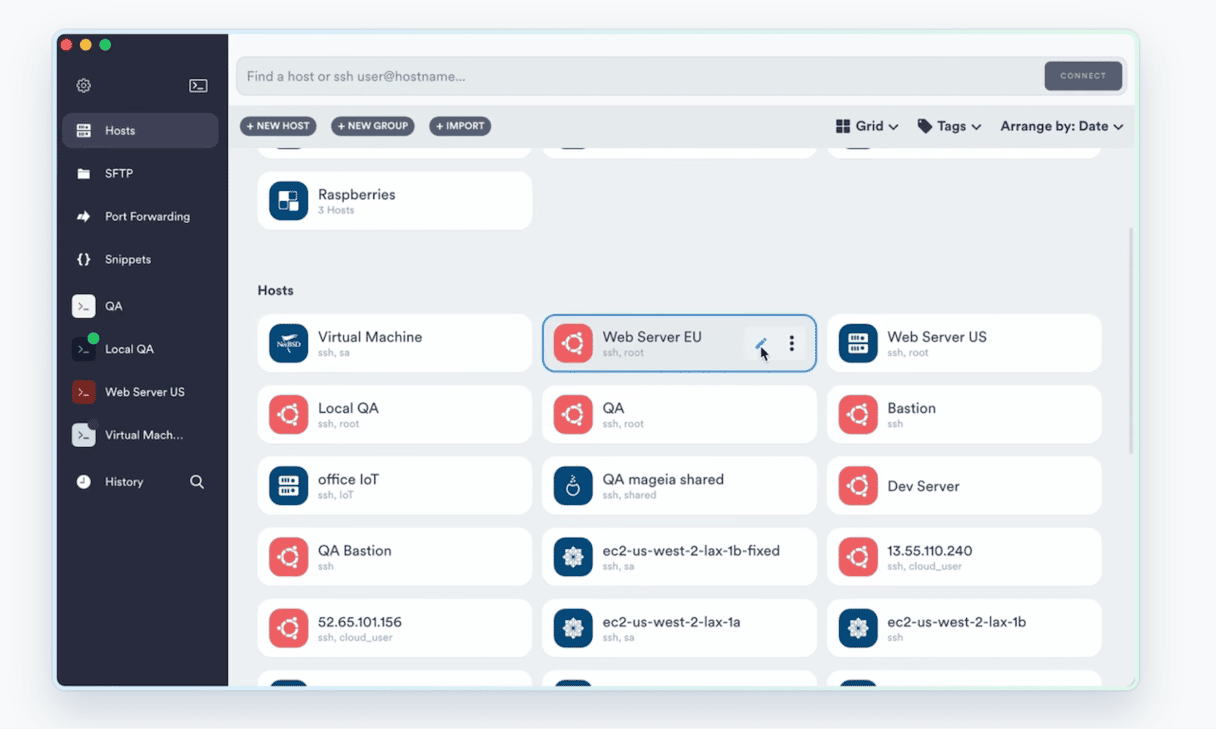1216x729 pixels.
Task: Select the Dev Server host name
Action: pos(923,486)
